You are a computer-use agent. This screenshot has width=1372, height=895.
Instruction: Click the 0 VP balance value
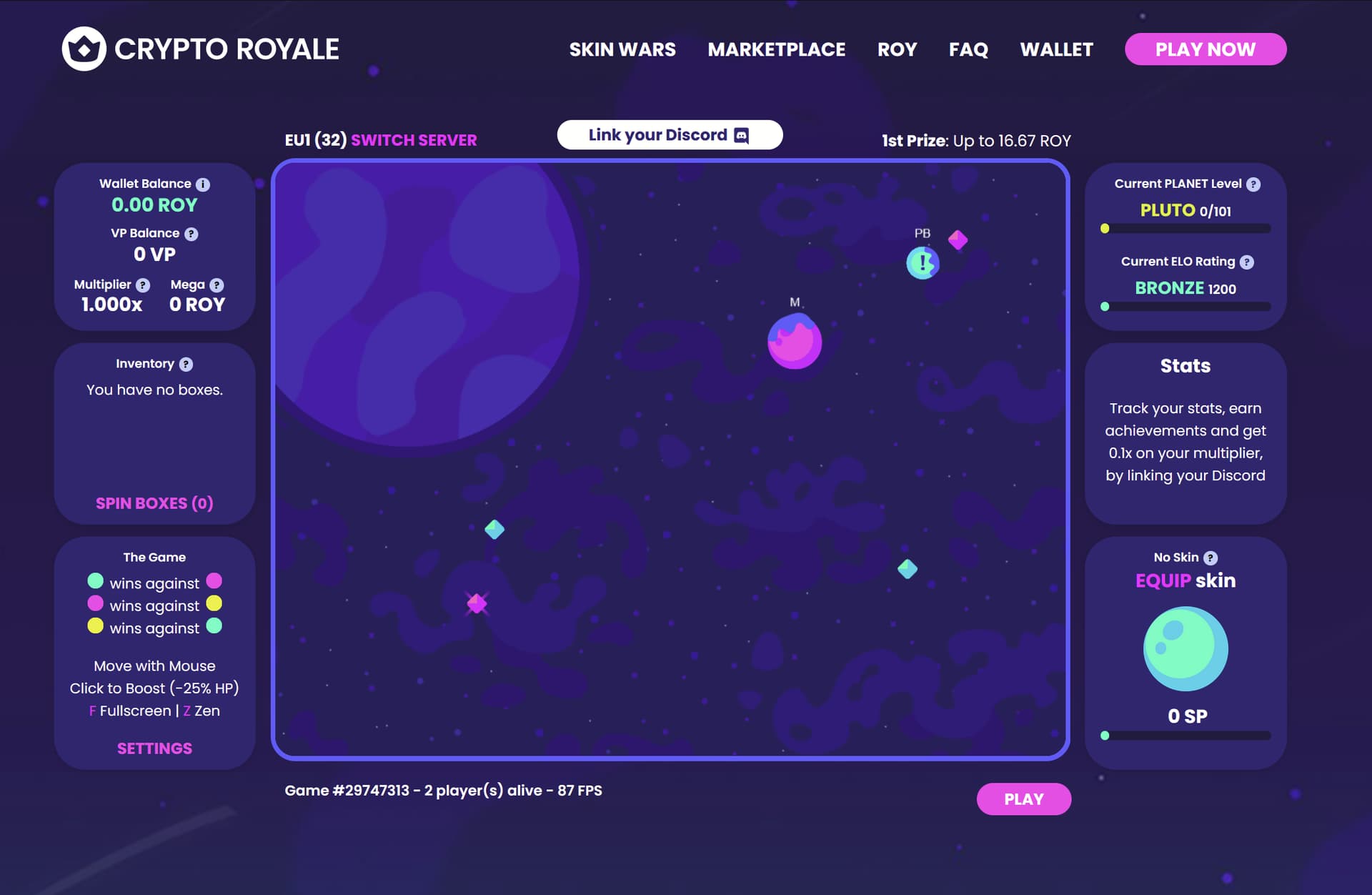[x=154, y=254]
